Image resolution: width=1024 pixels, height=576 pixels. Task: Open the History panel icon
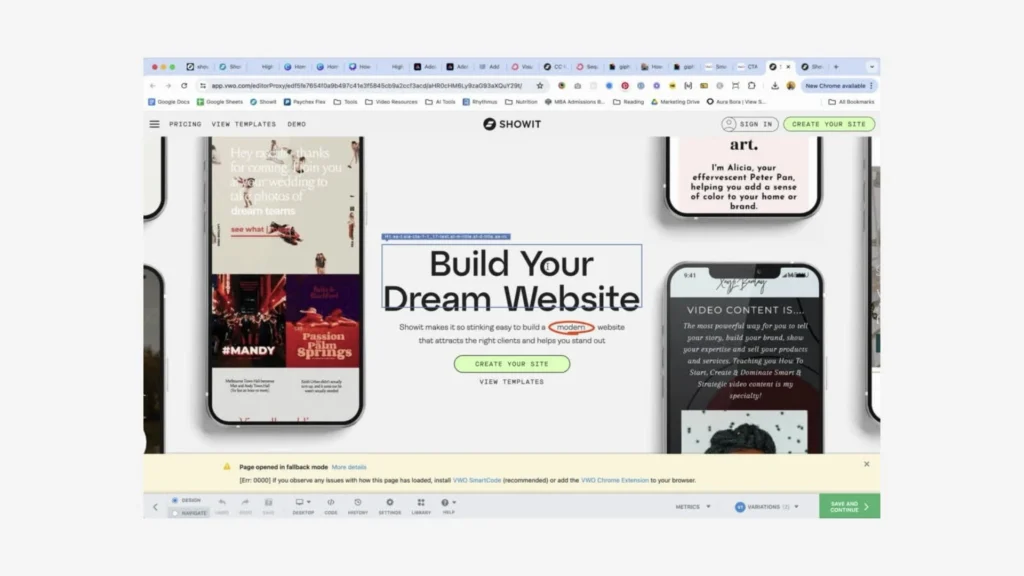tap(360, 504)
